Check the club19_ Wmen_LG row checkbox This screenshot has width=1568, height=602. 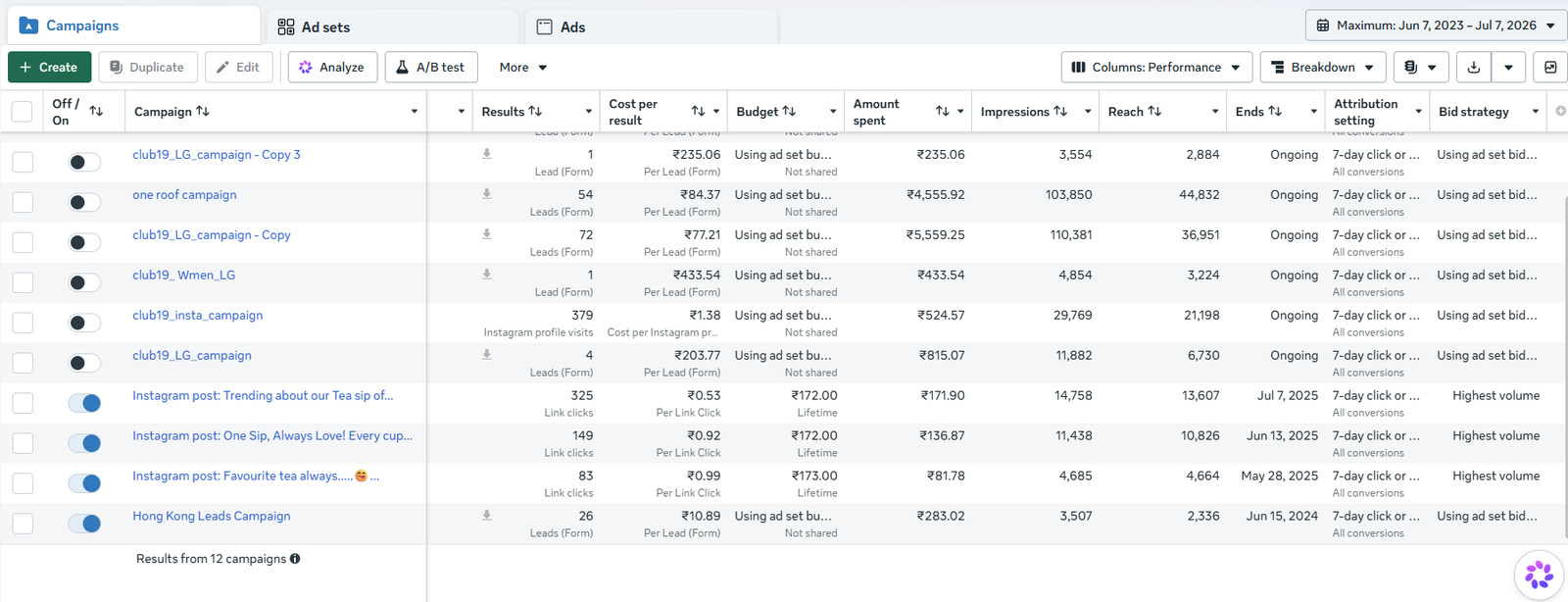[23, 282]
